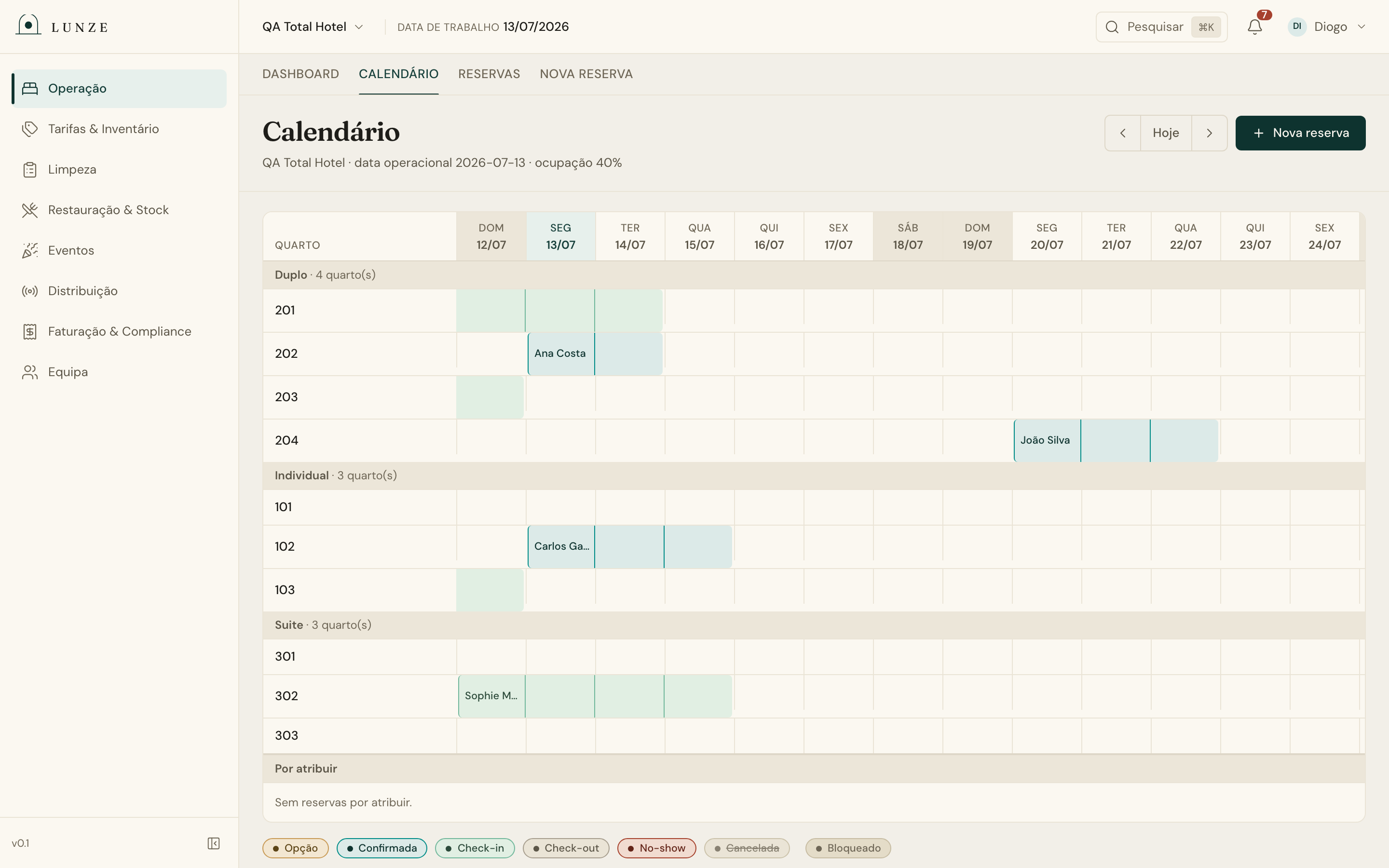This screenshot has width=1389, height=868.
Task: Open Tarifas & Inventário section
Action: pyautogui.click(x=119, y=129)
